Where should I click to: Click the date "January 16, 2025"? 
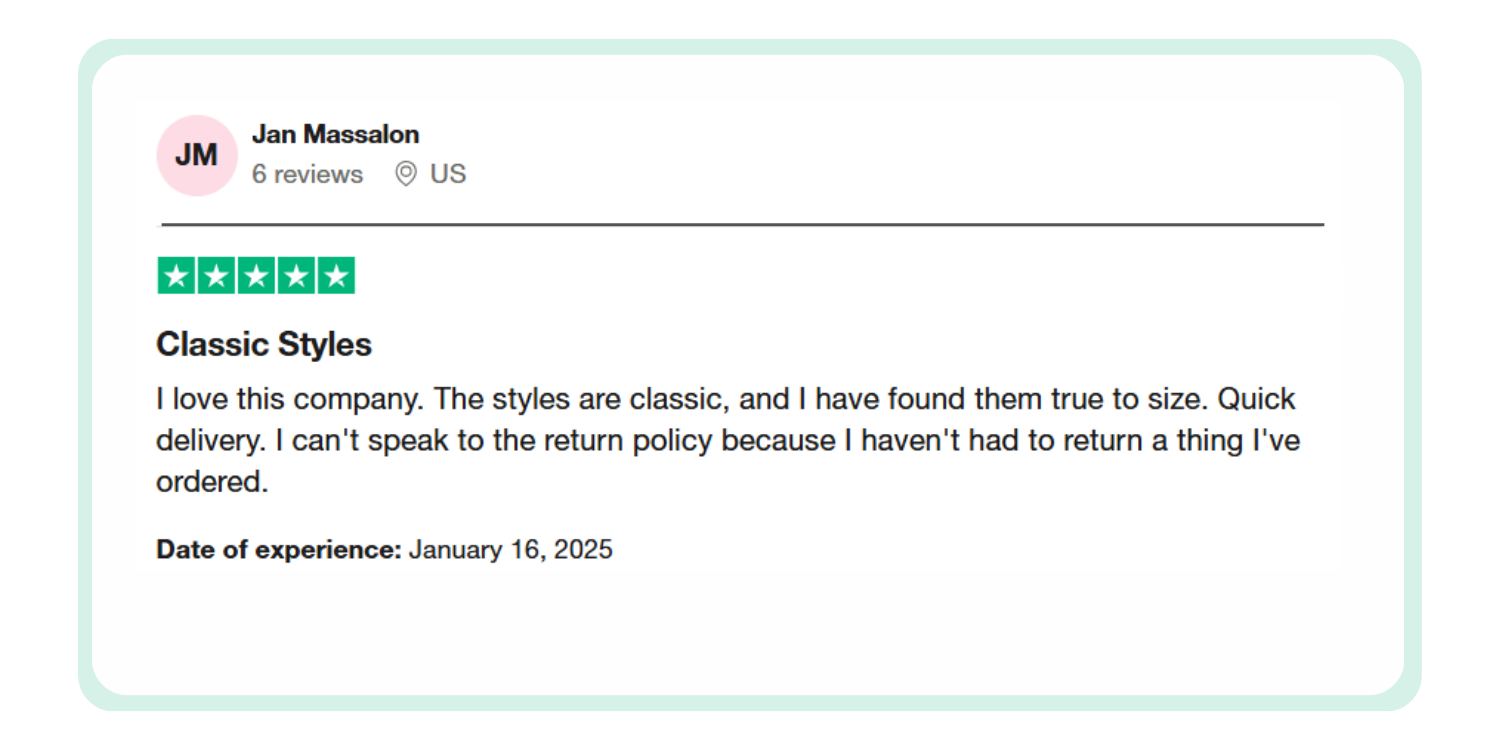point(510,549)
